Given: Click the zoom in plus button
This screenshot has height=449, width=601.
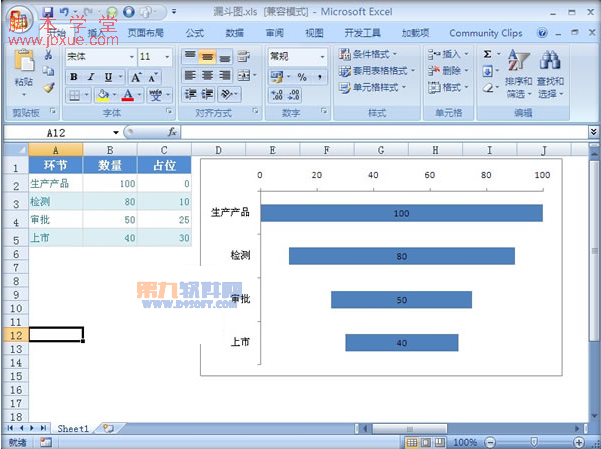Looking at the screenshot, I should pyautogui.click(x=579, y=442).
